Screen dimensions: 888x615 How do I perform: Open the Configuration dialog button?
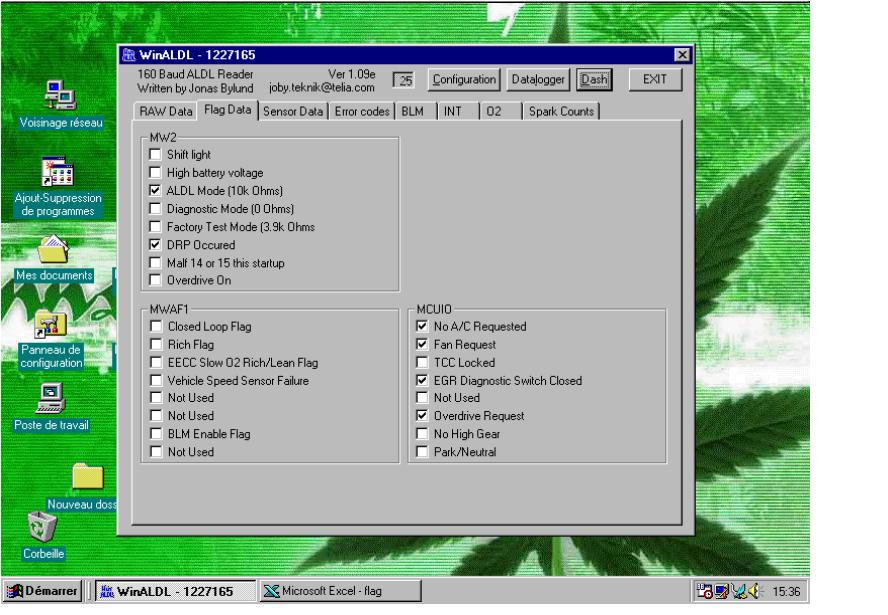(464, 80)
